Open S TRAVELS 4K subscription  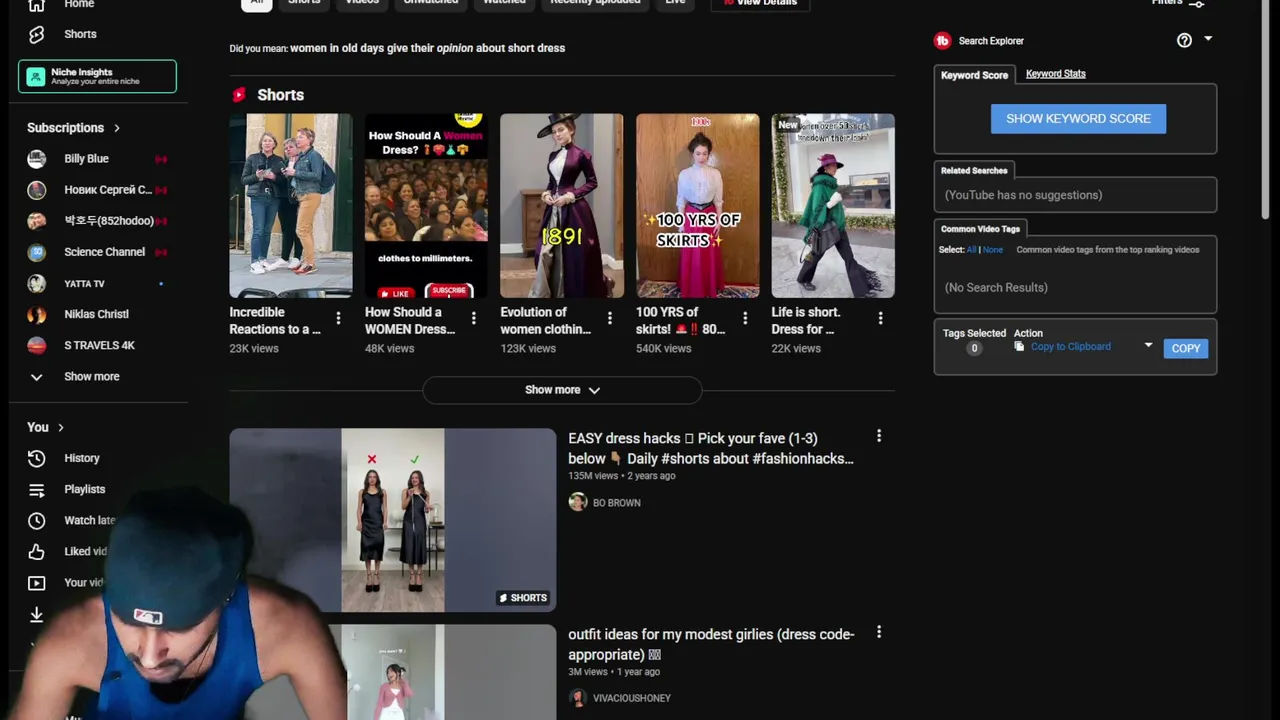[x=97, y=345]
